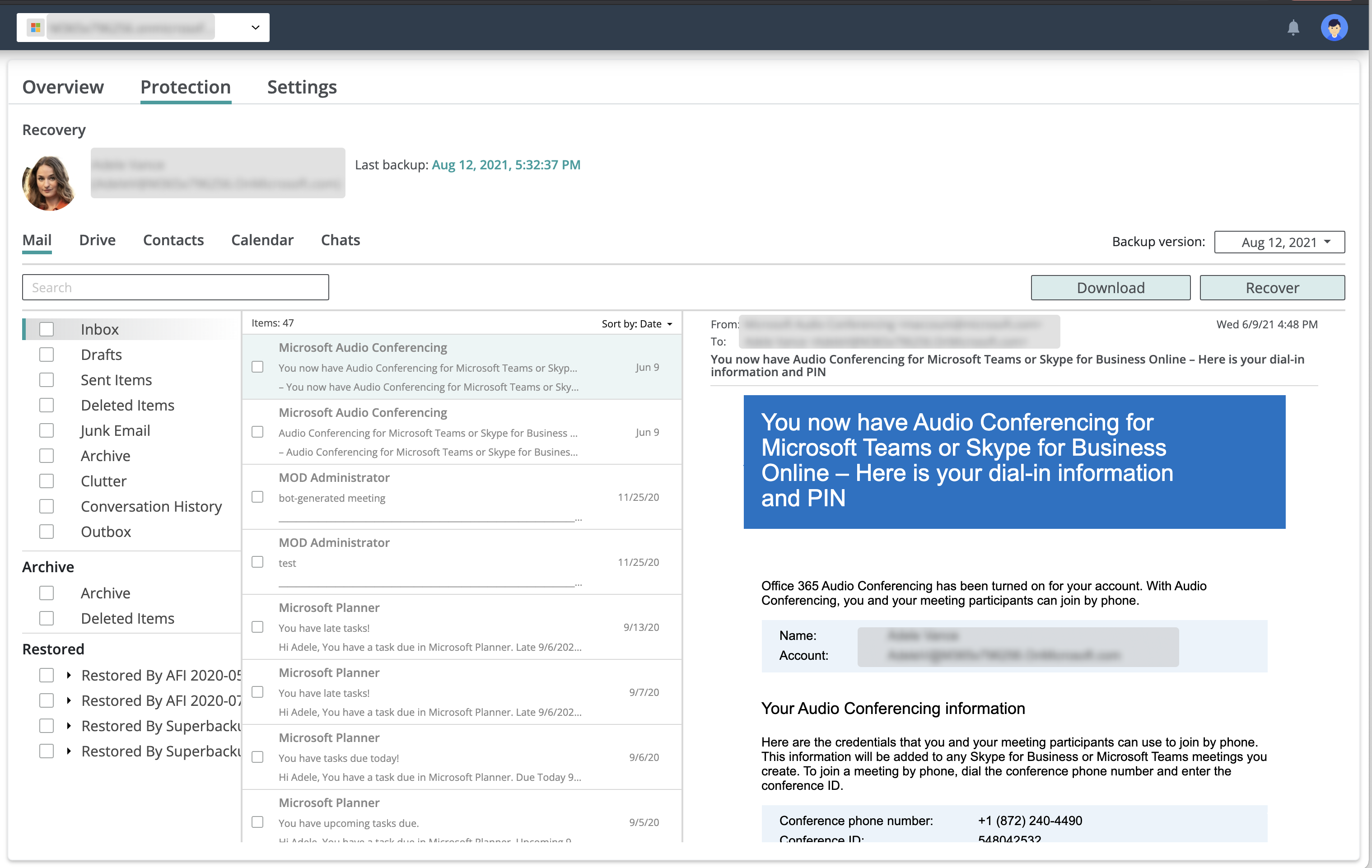
Task: Open the Sent Items folder
Action: point(116,380)
